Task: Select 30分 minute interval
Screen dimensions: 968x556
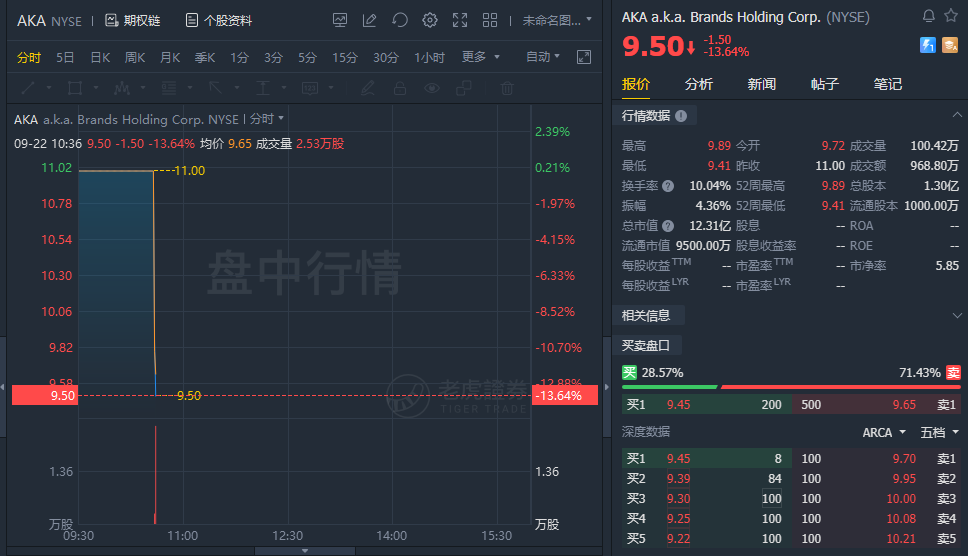Action: click(386, 57)
